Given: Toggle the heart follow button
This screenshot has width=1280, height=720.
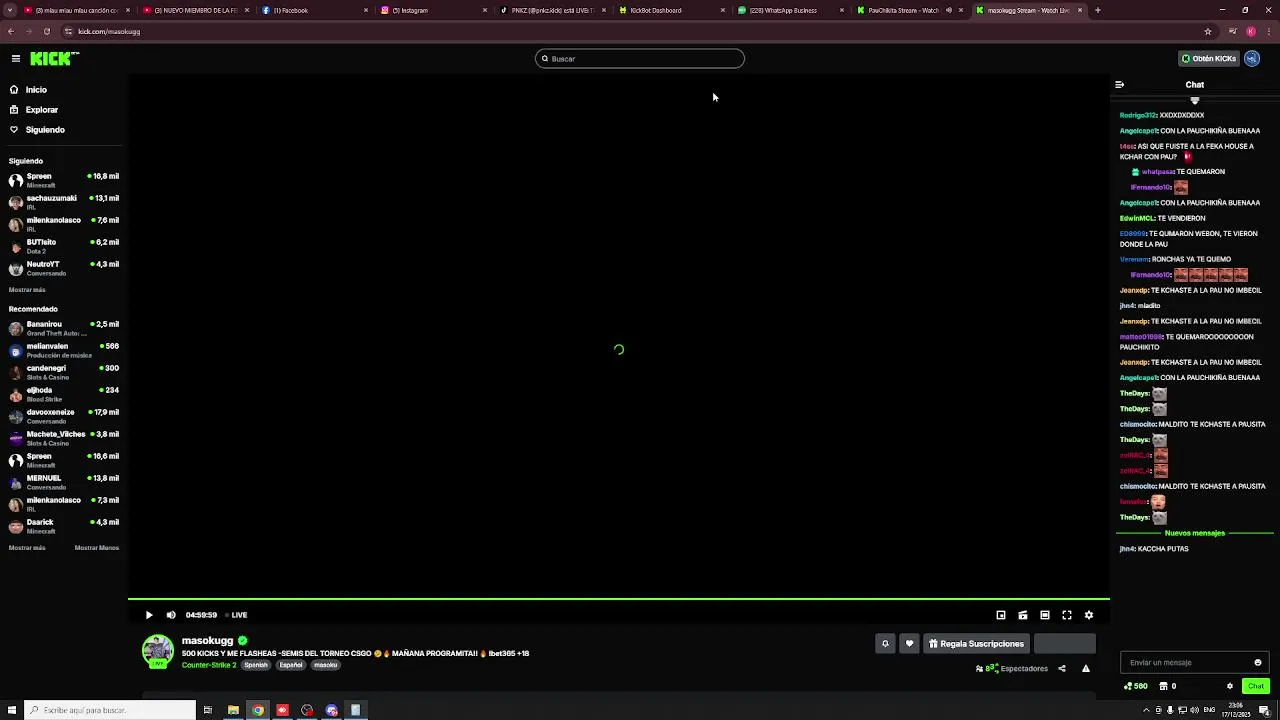Looking at the screenshot, I should pyautogui.click(x=909, y=644).
